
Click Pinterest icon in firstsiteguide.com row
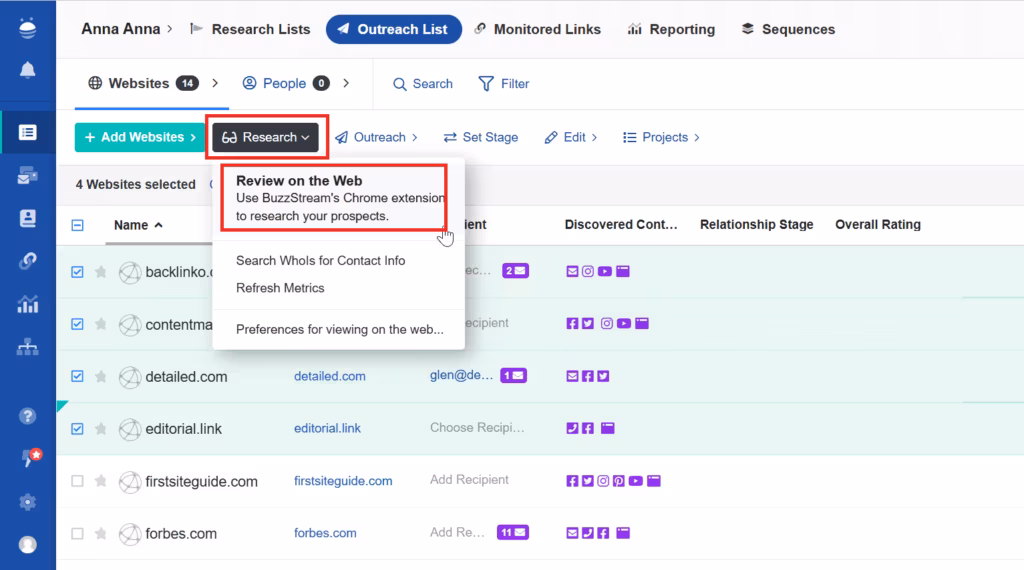pyautogui.click(x=618, y=481)
